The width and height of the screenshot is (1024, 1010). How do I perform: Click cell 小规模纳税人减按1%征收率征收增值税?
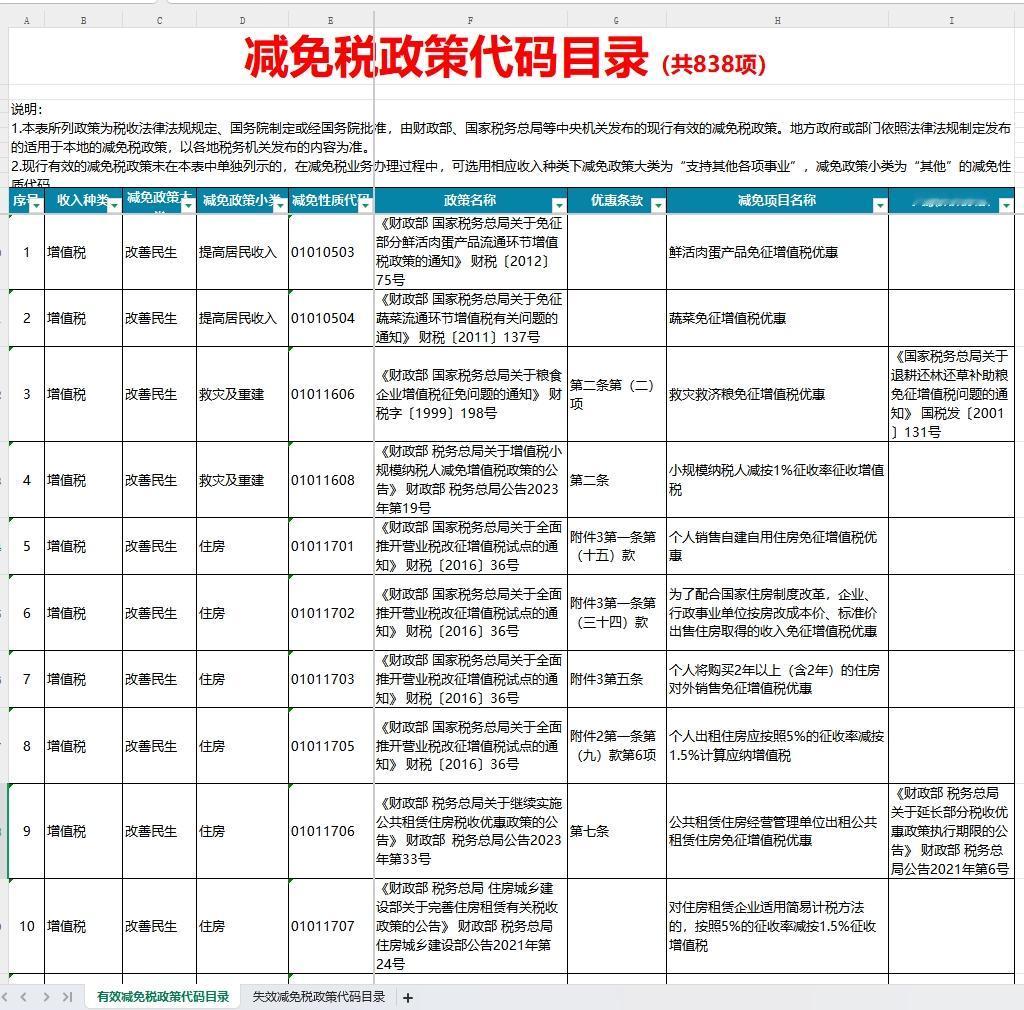[x=777, y=480]
